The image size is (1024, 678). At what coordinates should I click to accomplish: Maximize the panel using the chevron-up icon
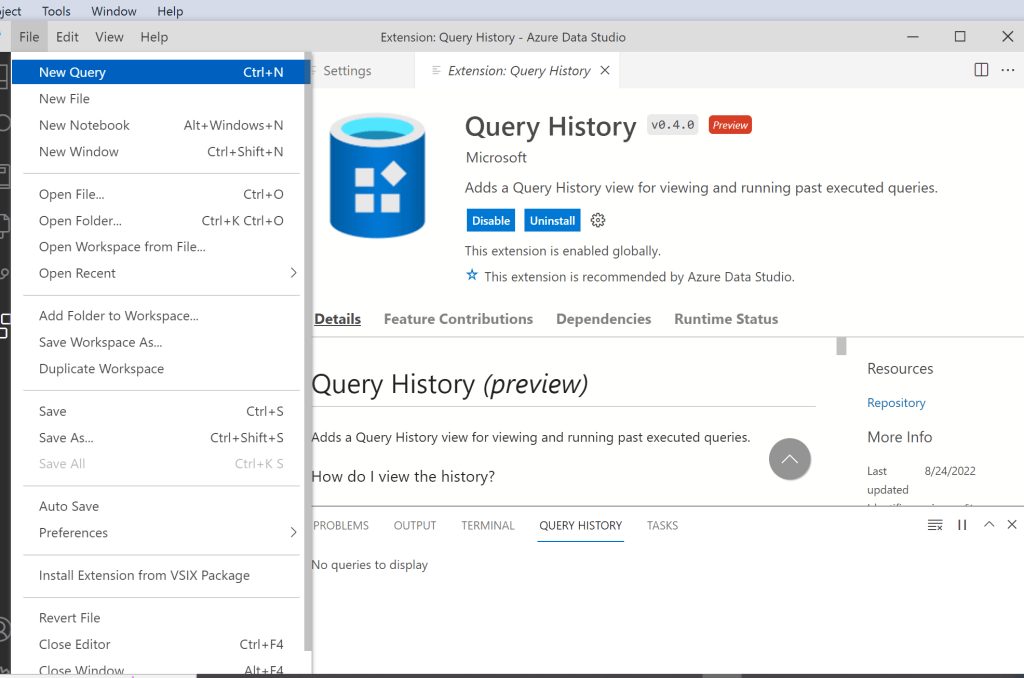coord(989,525)
